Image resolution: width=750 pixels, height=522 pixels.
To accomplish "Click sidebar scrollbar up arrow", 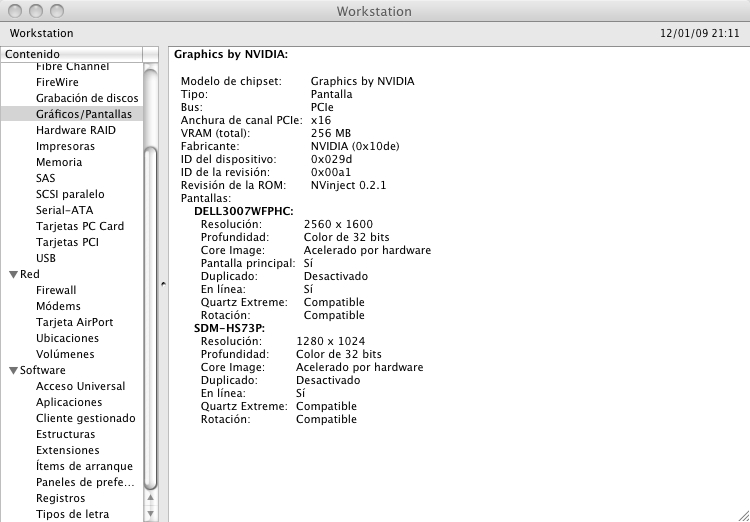I will coord(150,498).
